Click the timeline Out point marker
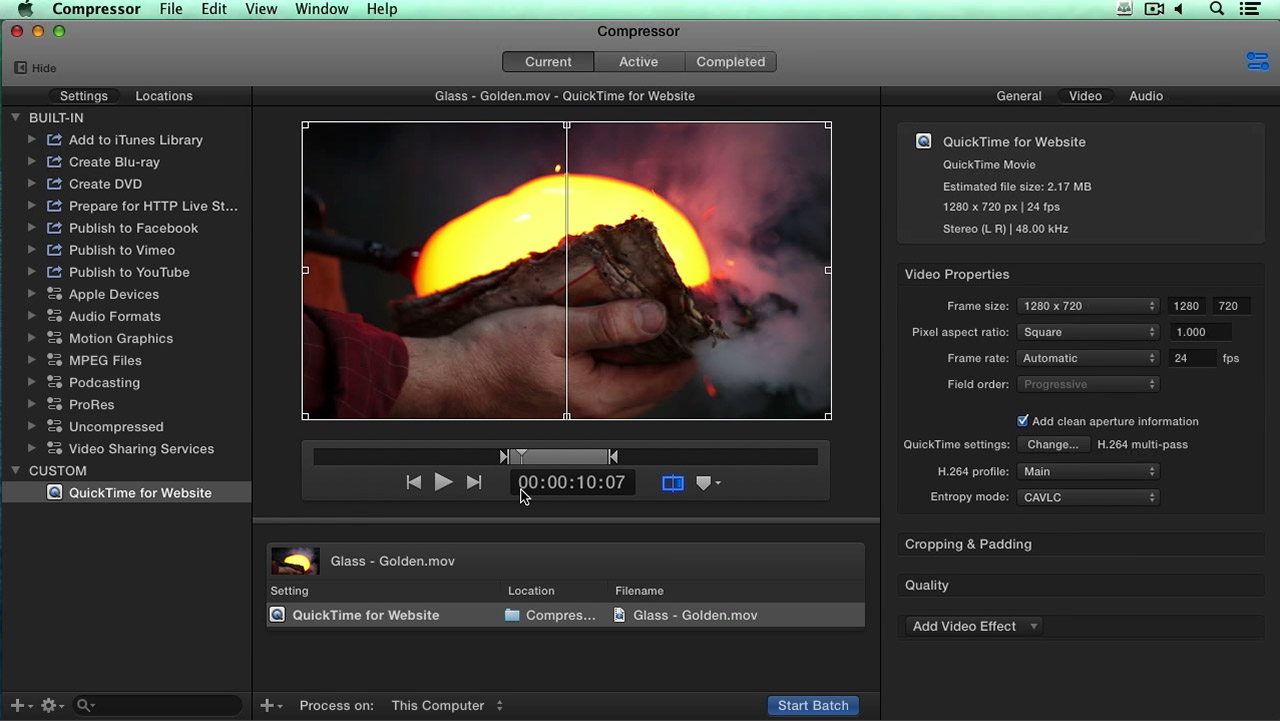This screenshot has height=721, width=1280. tap(613, 456)
